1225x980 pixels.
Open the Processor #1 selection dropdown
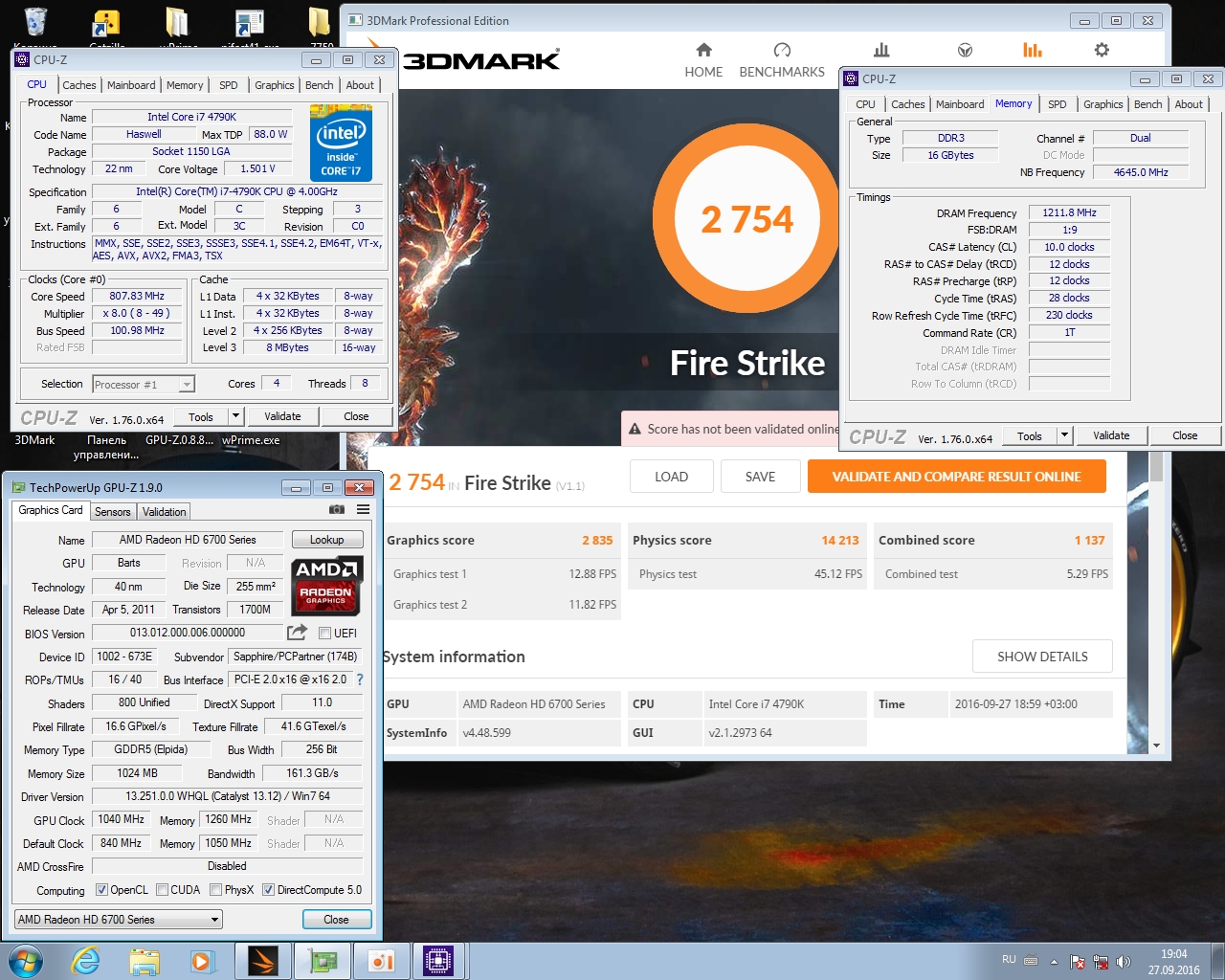pos(144,384)
